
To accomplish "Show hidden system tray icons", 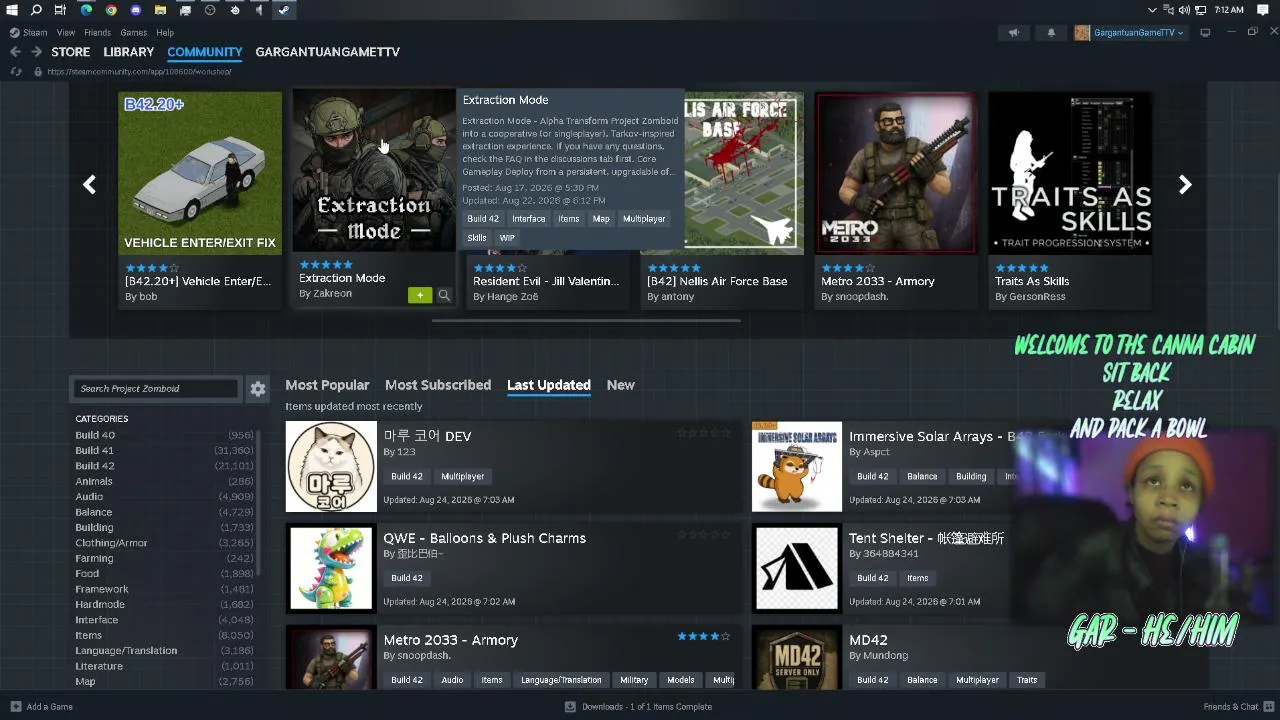I will (1152, 10).
